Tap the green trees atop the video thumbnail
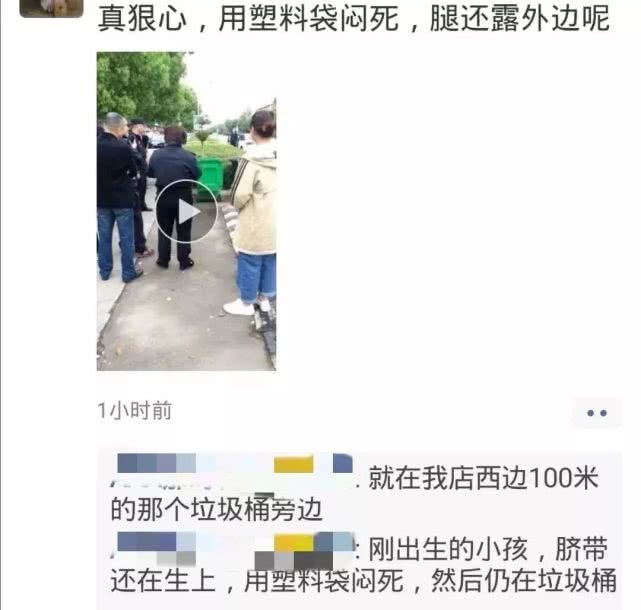 pyautogui.click(x=143, y=86)
